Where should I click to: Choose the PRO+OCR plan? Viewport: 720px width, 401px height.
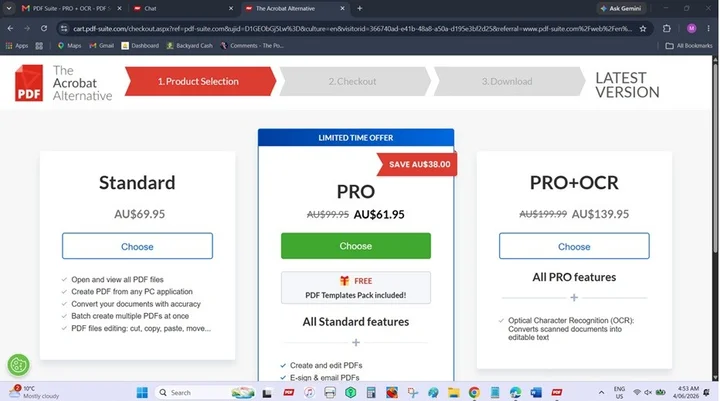(574, 246)
